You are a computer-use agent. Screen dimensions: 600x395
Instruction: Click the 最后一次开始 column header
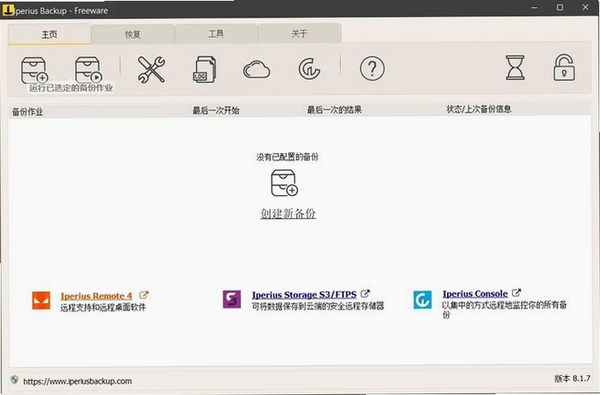(216, 111)
